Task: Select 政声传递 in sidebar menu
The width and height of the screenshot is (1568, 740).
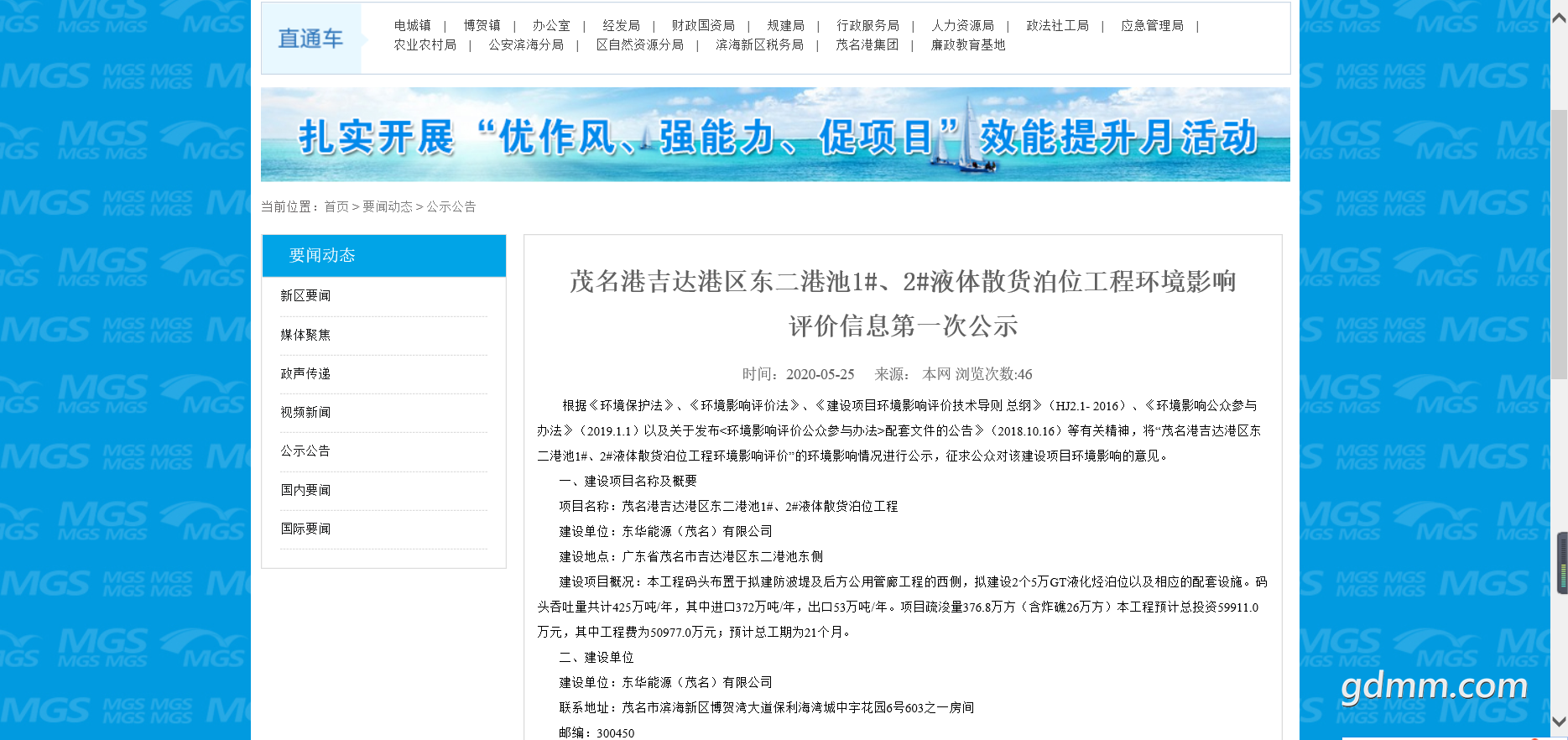Action: click(305, 373)
